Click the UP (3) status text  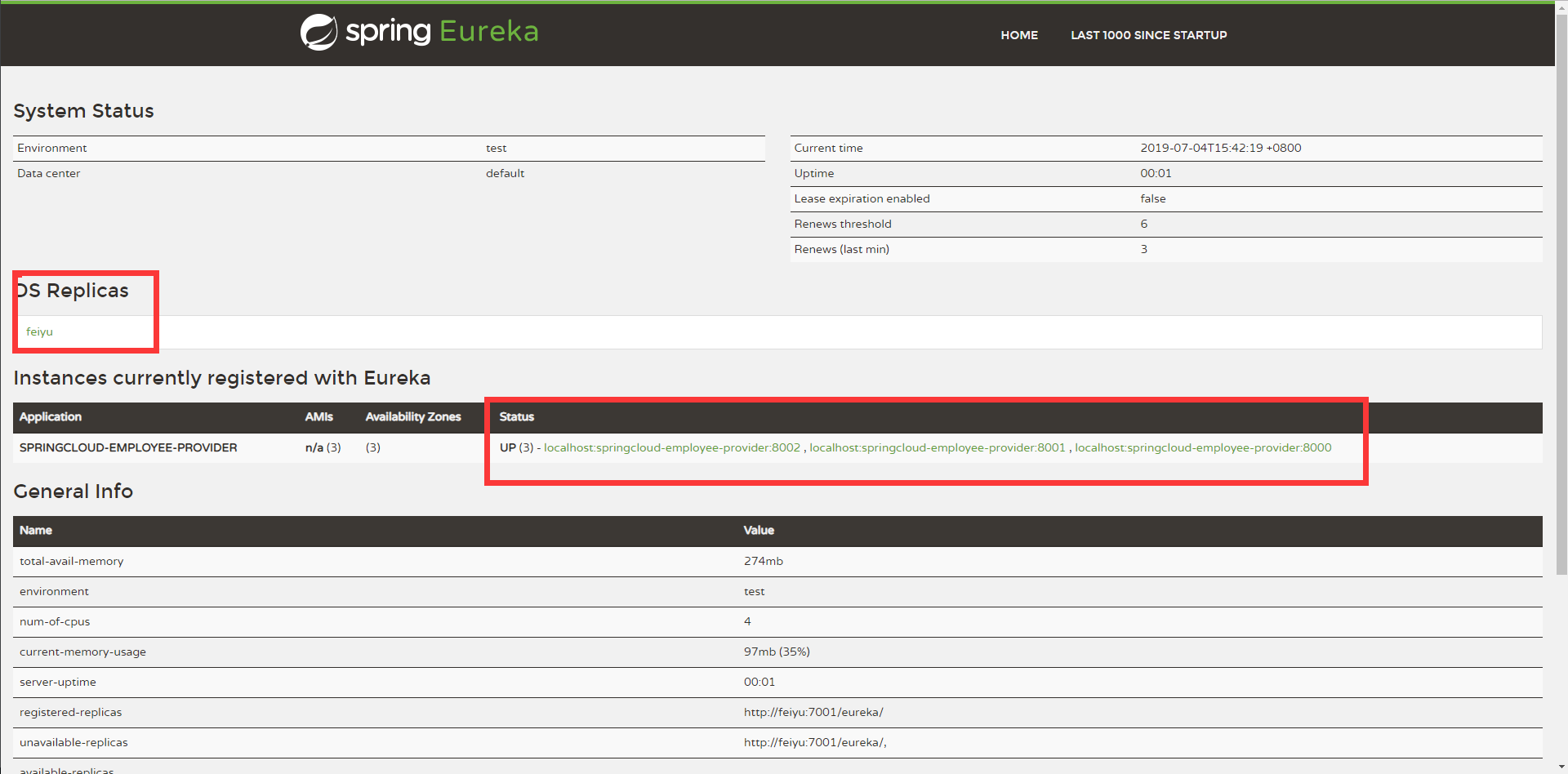[x=516, y=447]
